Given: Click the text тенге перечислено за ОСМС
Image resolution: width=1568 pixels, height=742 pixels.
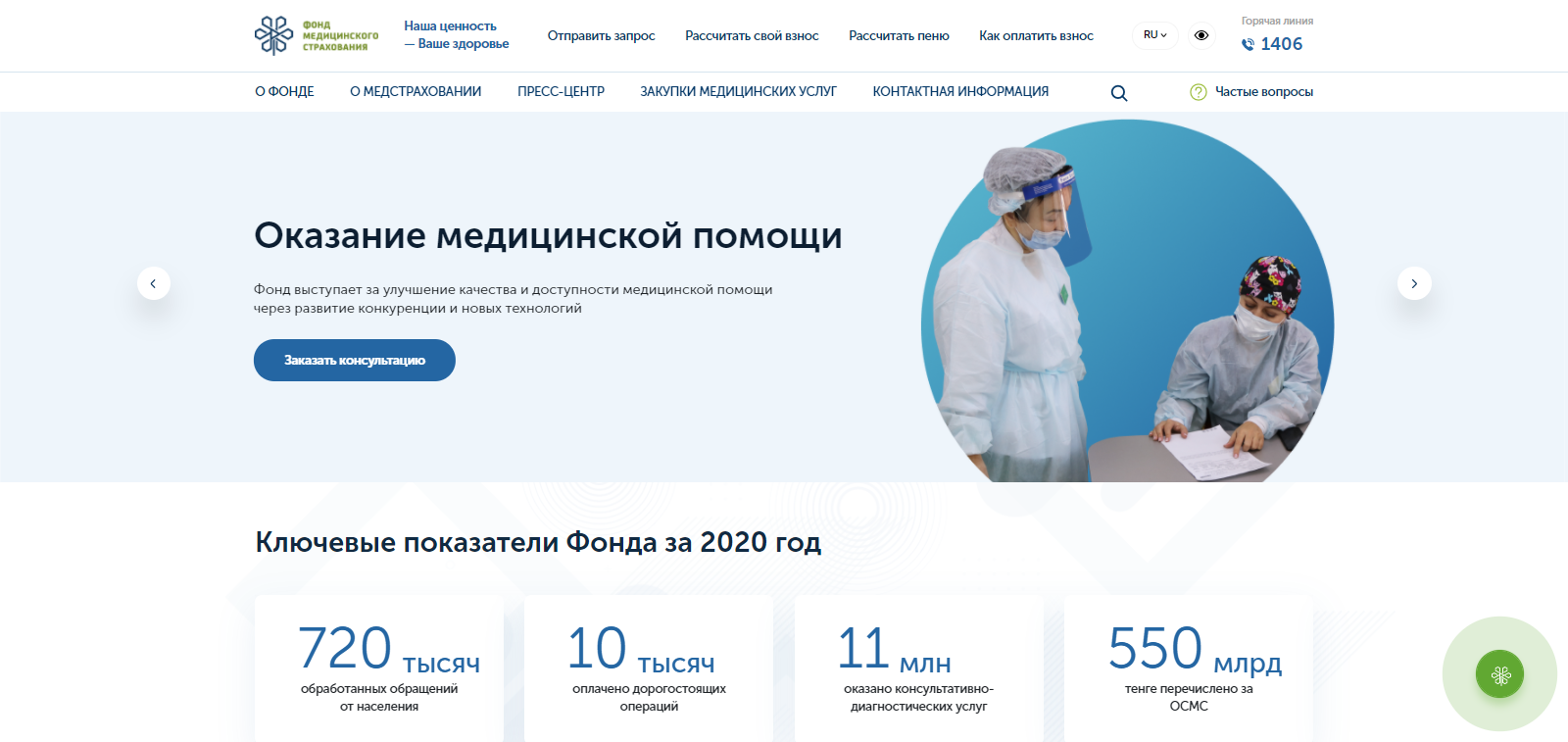Looking at the screenshot, I should coord(1189,697).
